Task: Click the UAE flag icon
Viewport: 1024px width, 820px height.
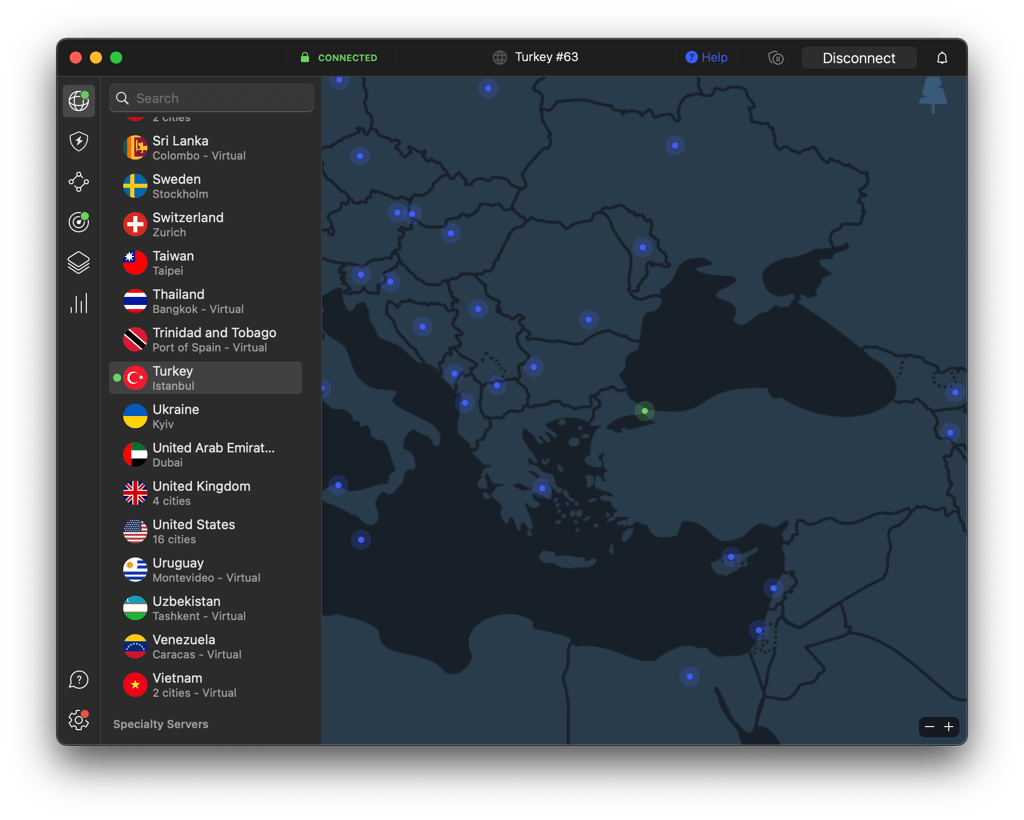Action: [135, 454]
